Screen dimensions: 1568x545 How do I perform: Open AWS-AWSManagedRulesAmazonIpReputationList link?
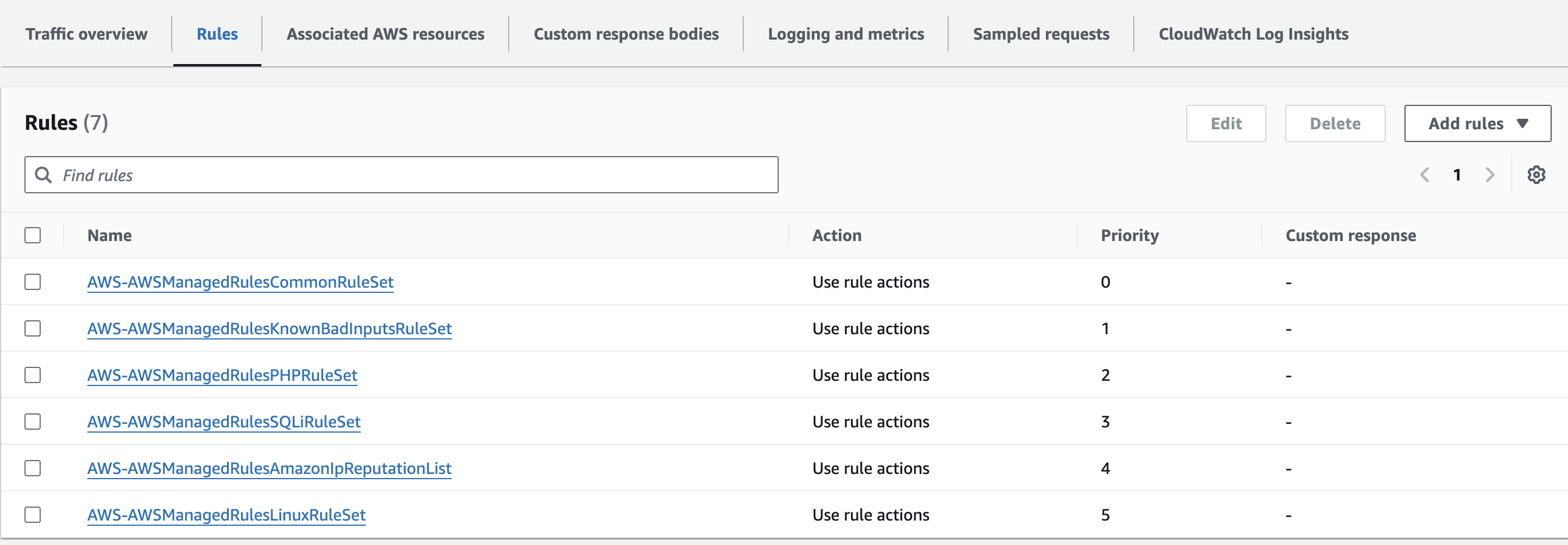269,468
